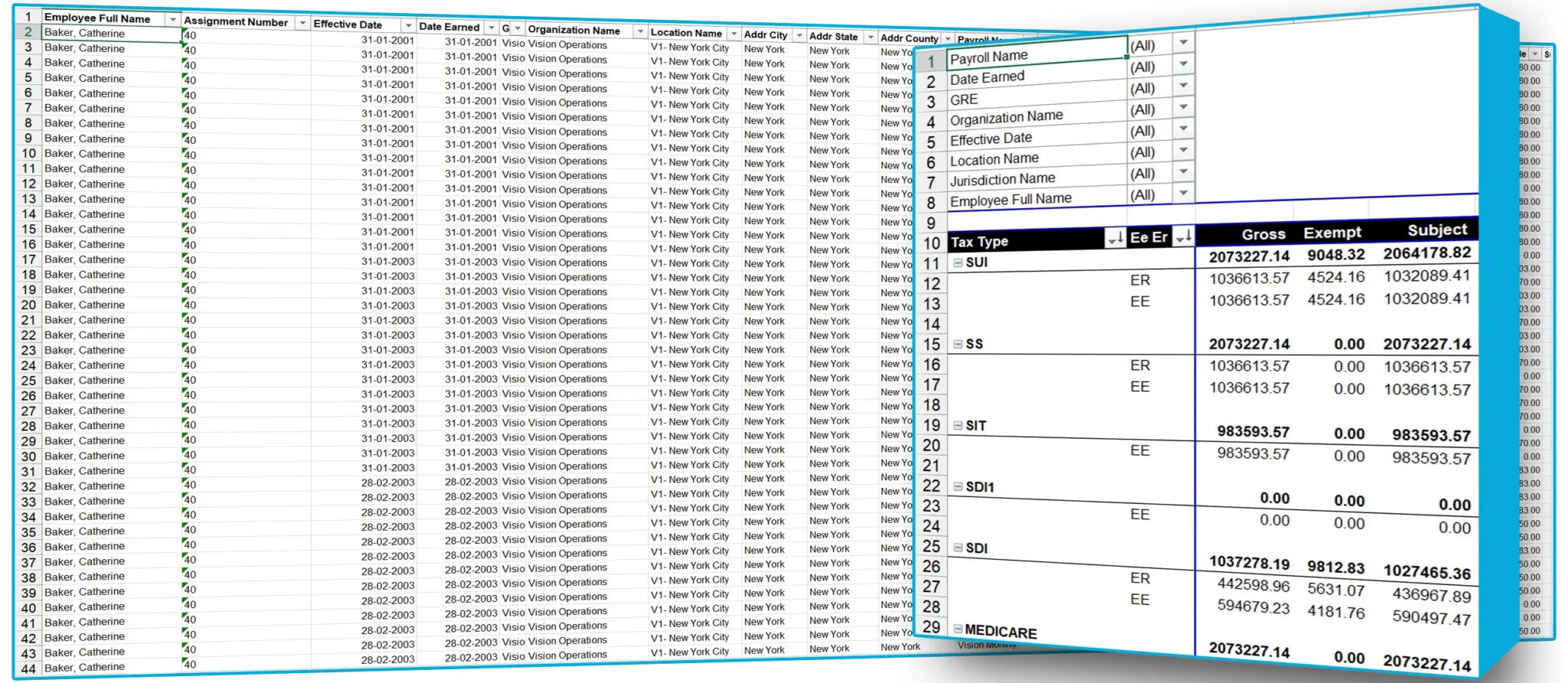The width and height of the screenshot is (1568, 683).
Task: Click the Tax Type sort button
Action: point(1115,240)
